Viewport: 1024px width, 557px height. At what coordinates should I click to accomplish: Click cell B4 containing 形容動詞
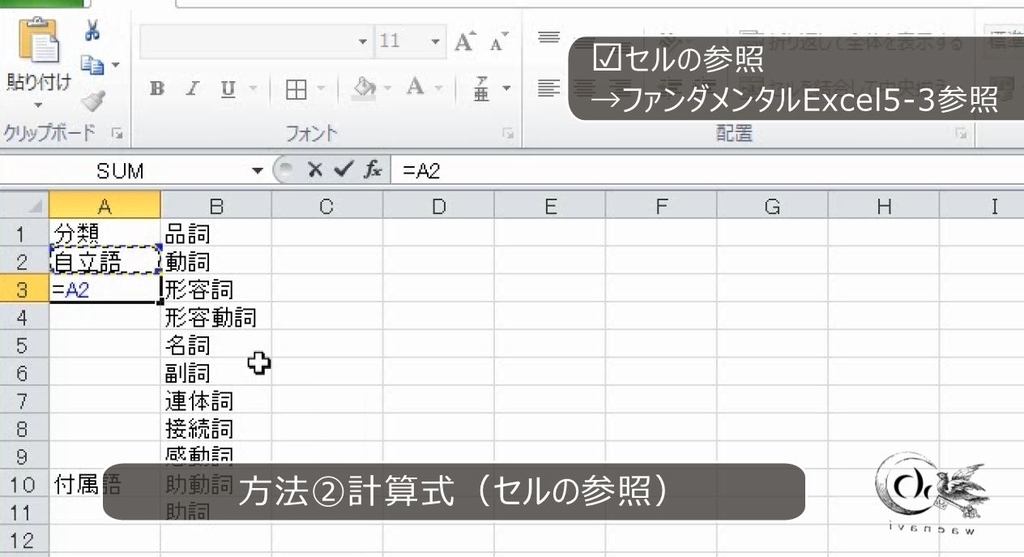point(216,317)
